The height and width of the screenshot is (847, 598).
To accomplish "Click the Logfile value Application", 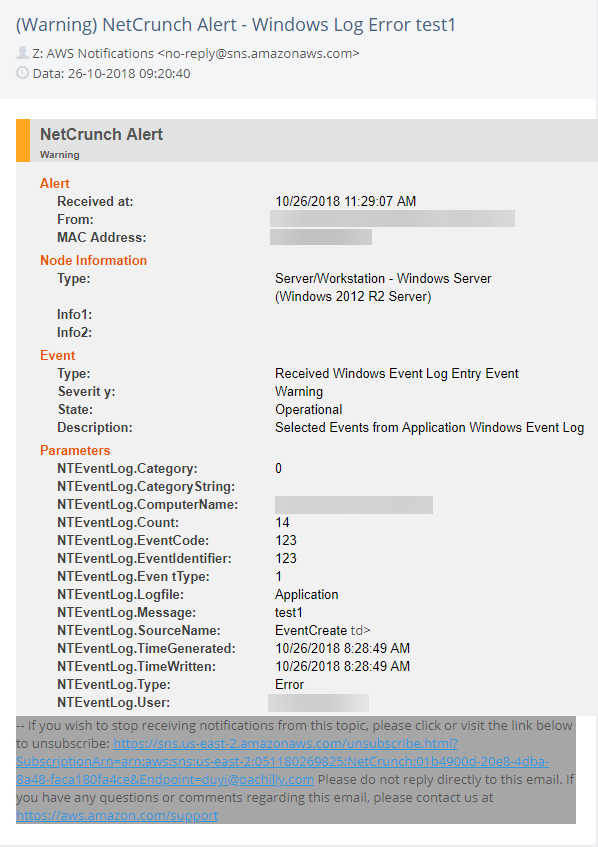I will (306, 595).
